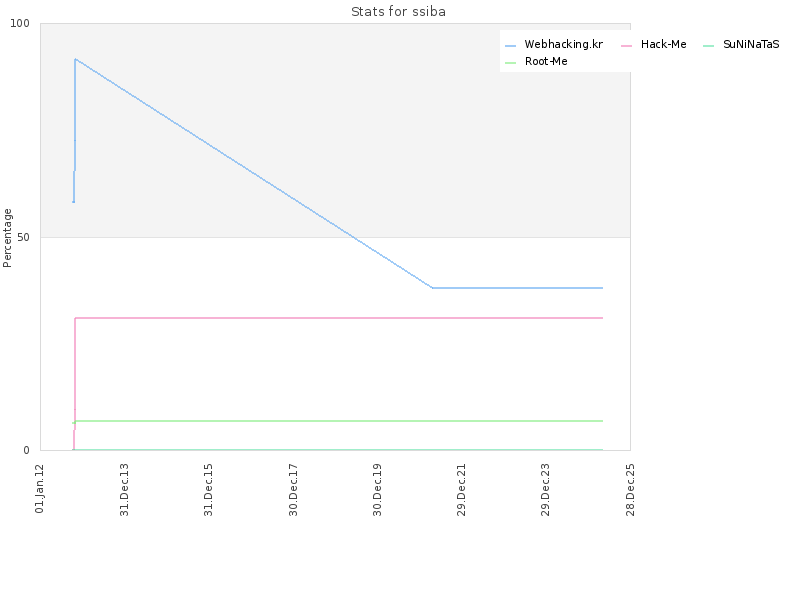Image resolution: width=800 pixels, height=600 pixels.
Task: Click the green Root-Me legend line swatch
Action: [x=511, y=63]
